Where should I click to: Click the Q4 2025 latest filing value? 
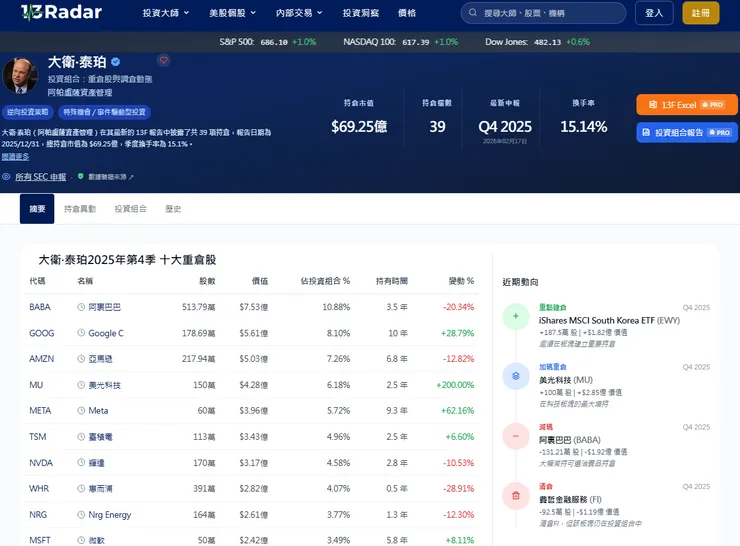[505, 126]
